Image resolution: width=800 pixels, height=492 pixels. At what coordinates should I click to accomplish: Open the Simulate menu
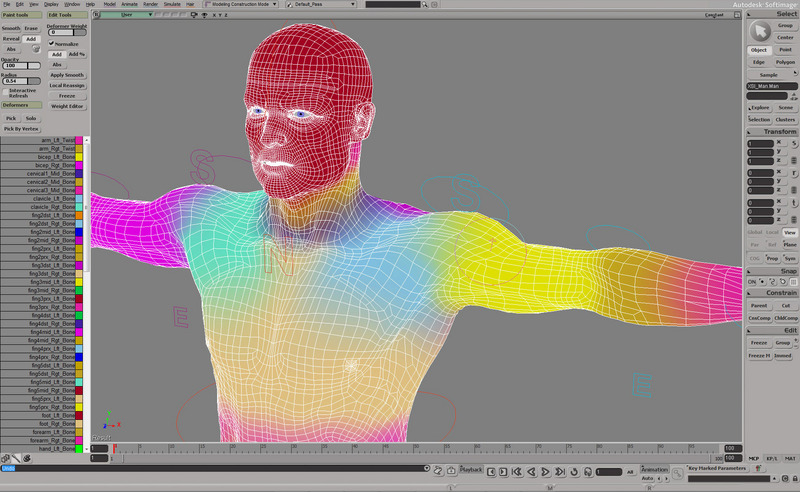[172, 4]
